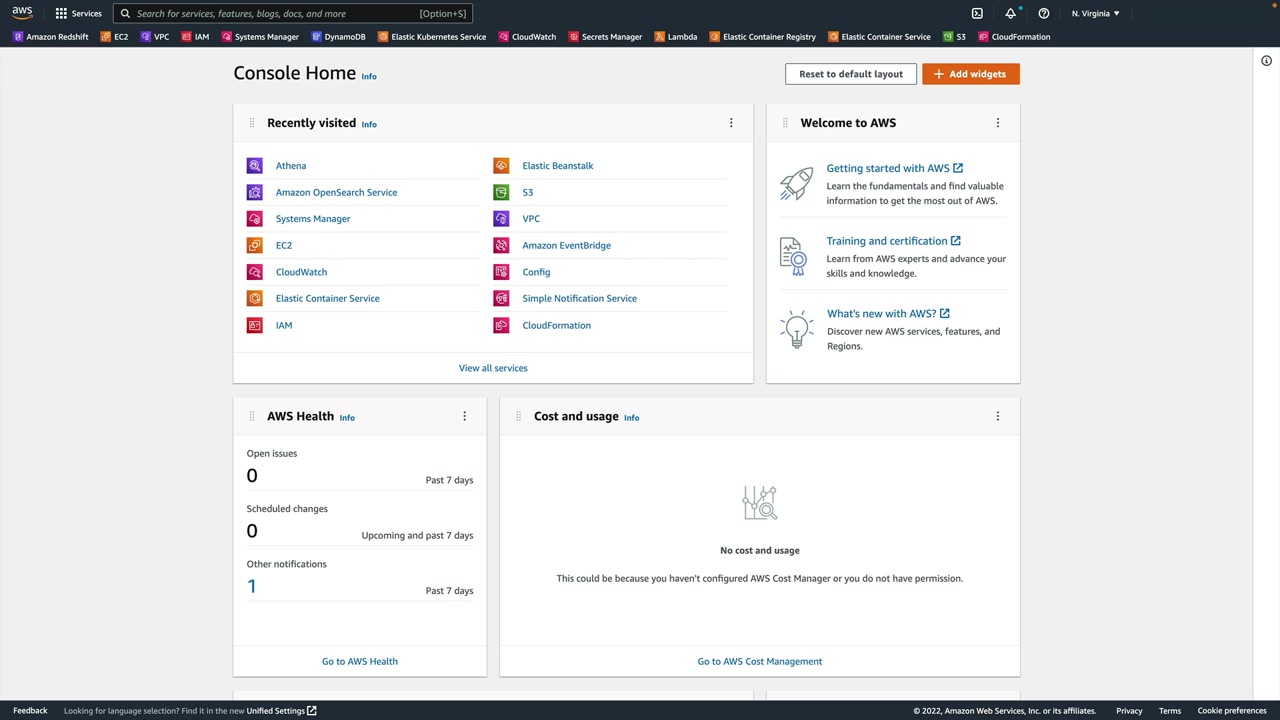Open the Terms link in footer
The image size is (1280, 720).
[1170, 711]
